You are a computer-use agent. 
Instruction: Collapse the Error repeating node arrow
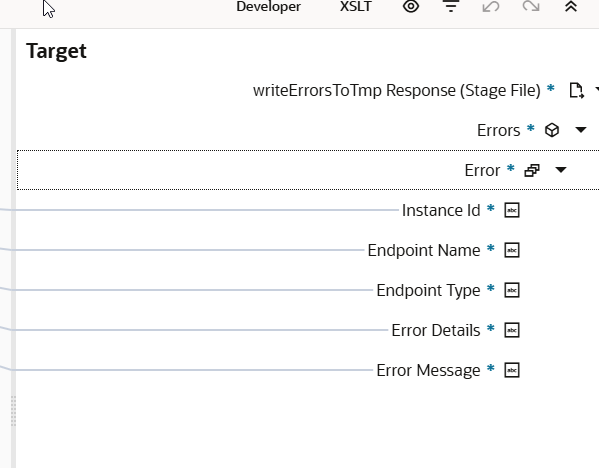[x=561, y=170]
